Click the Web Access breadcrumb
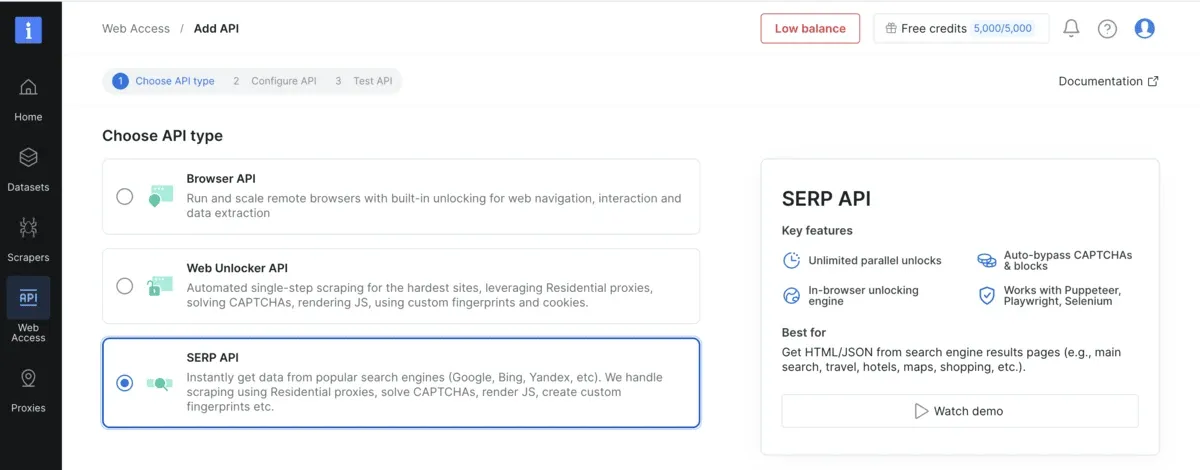The image size is (1200, 470). [136, 28]
